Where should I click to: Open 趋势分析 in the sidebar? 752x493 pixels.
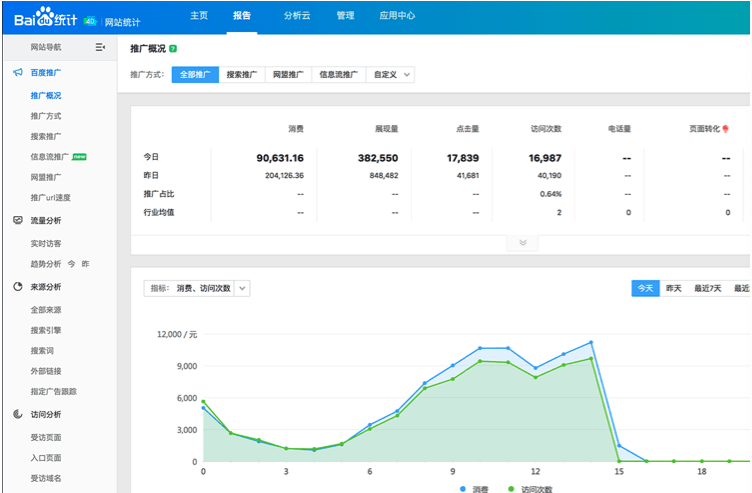46,264
